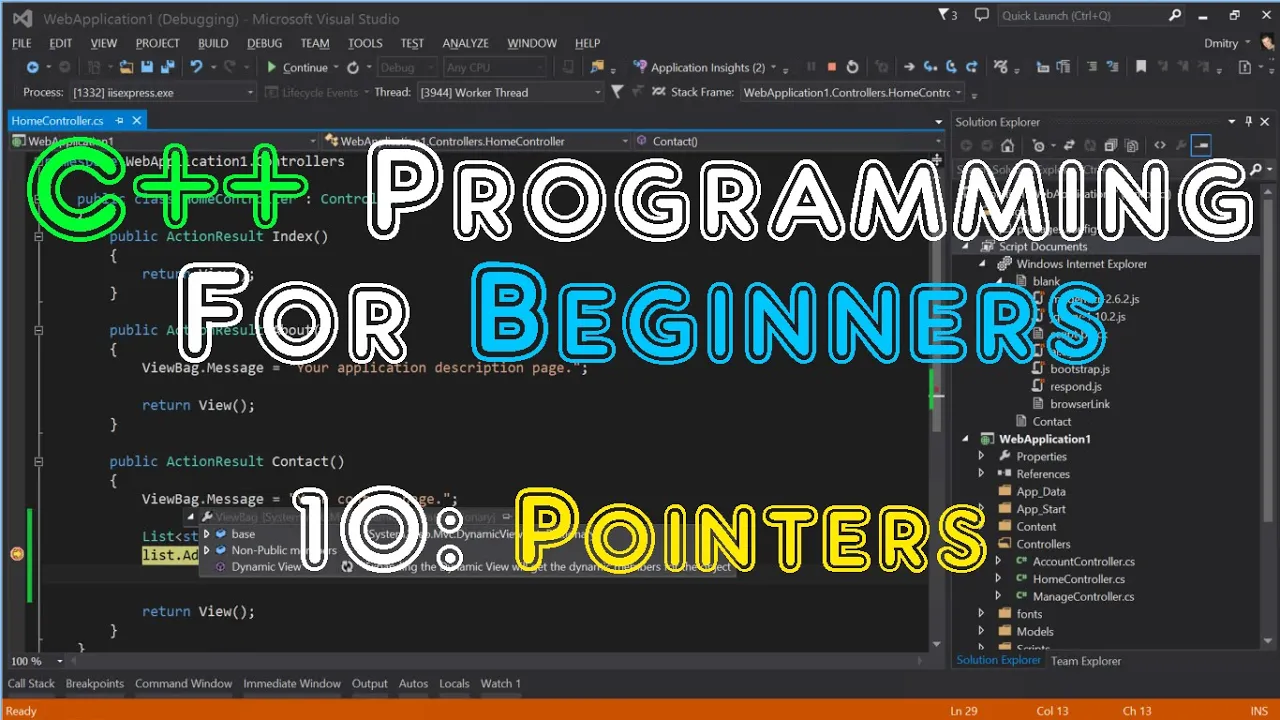The width and height of the screenshot is (1280, 720).
Task: Close the HomeController.cs tab
Action: pos(137,120)
